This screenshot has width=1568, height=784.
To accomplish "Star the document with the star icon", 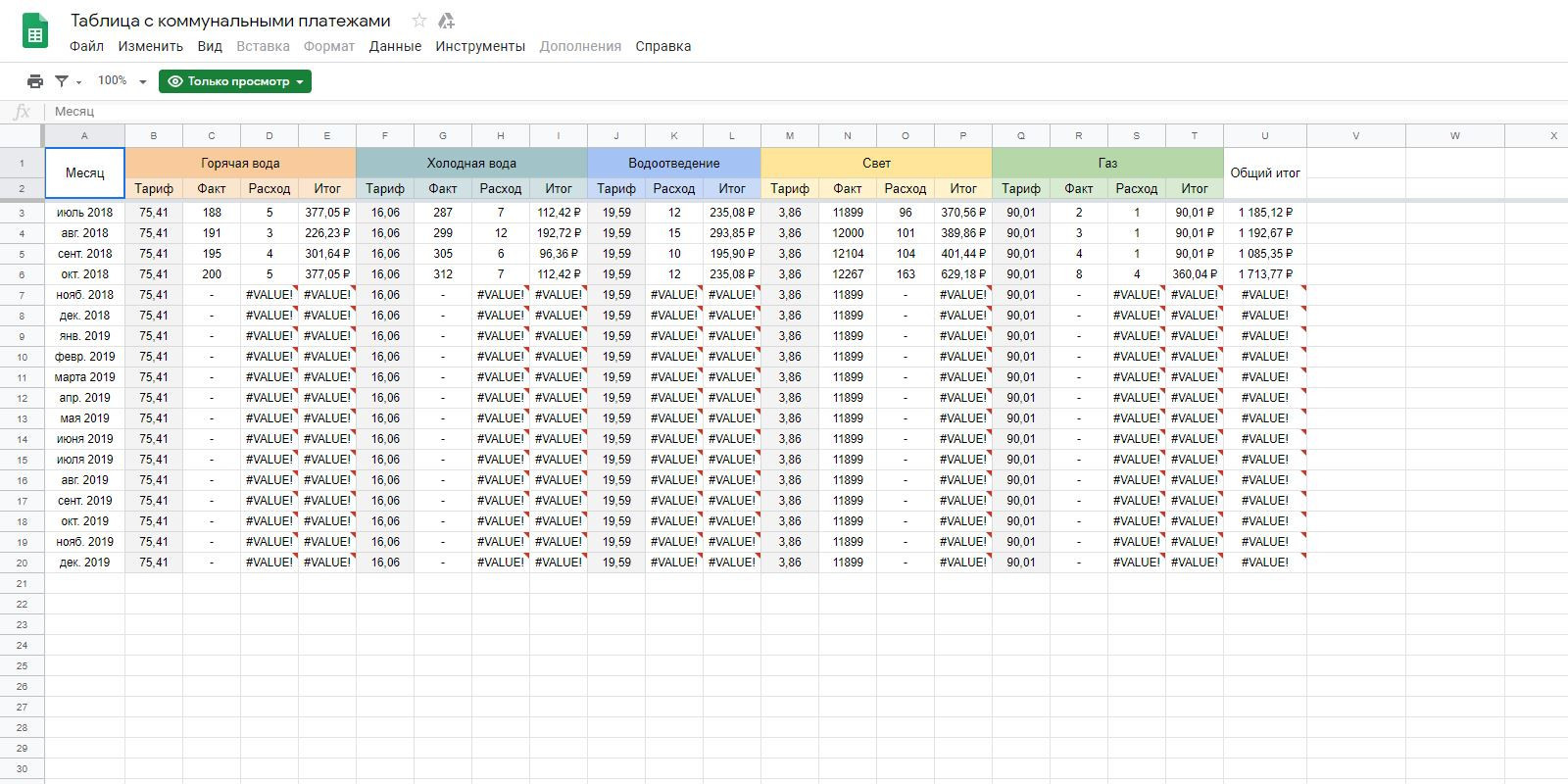I will (419, 21).
